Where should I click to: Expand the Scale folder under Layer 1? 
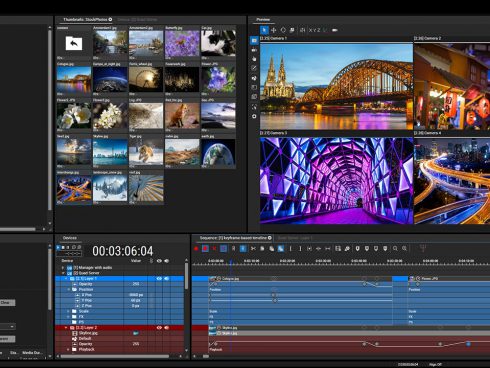tap(69, 311)
